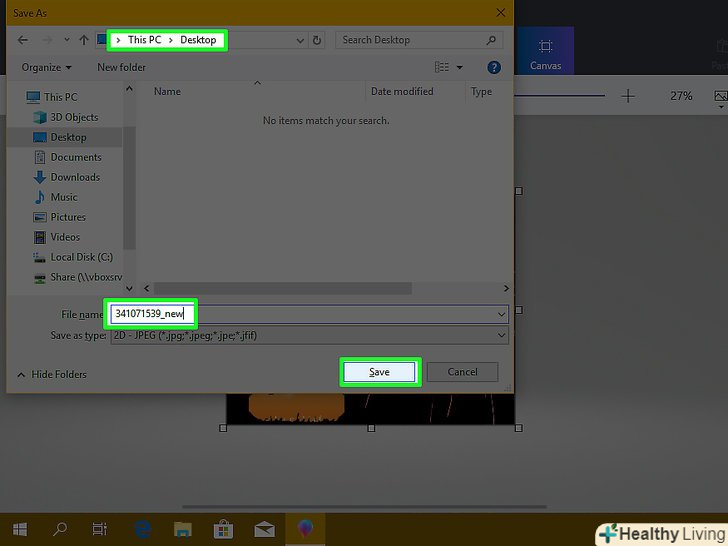728x546 pixels.
Task: Click the Save button
Action: click(379, 372)
